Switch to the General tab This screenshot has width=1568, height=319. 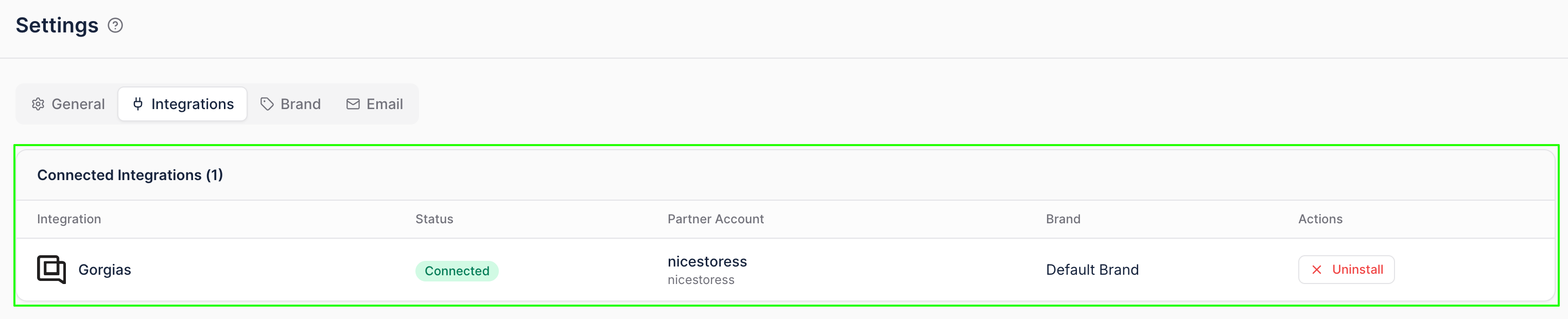click(x=68, y=104)
